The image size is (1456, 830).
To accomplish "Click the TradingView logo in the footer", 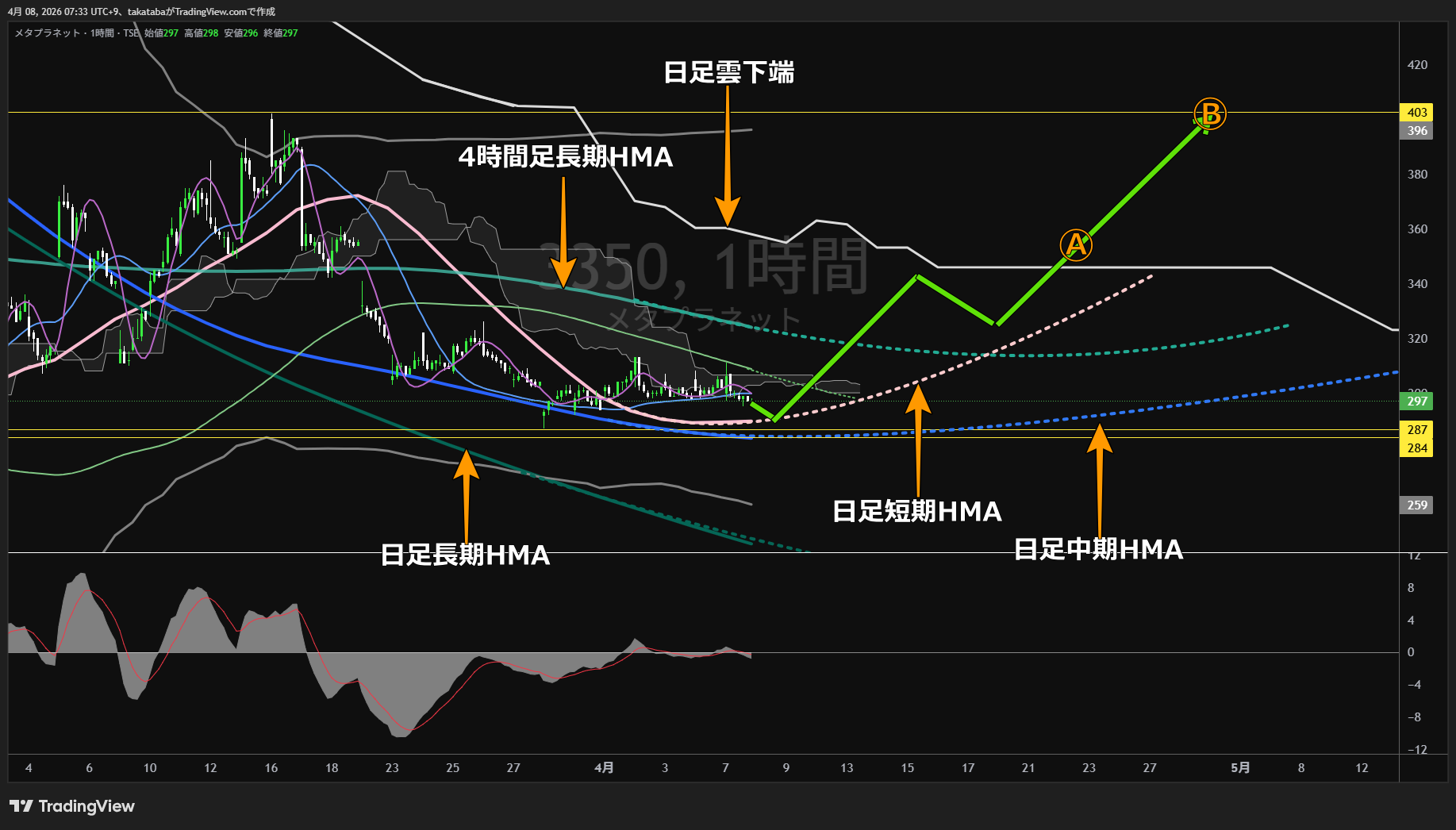I will [x=72, y=806].
